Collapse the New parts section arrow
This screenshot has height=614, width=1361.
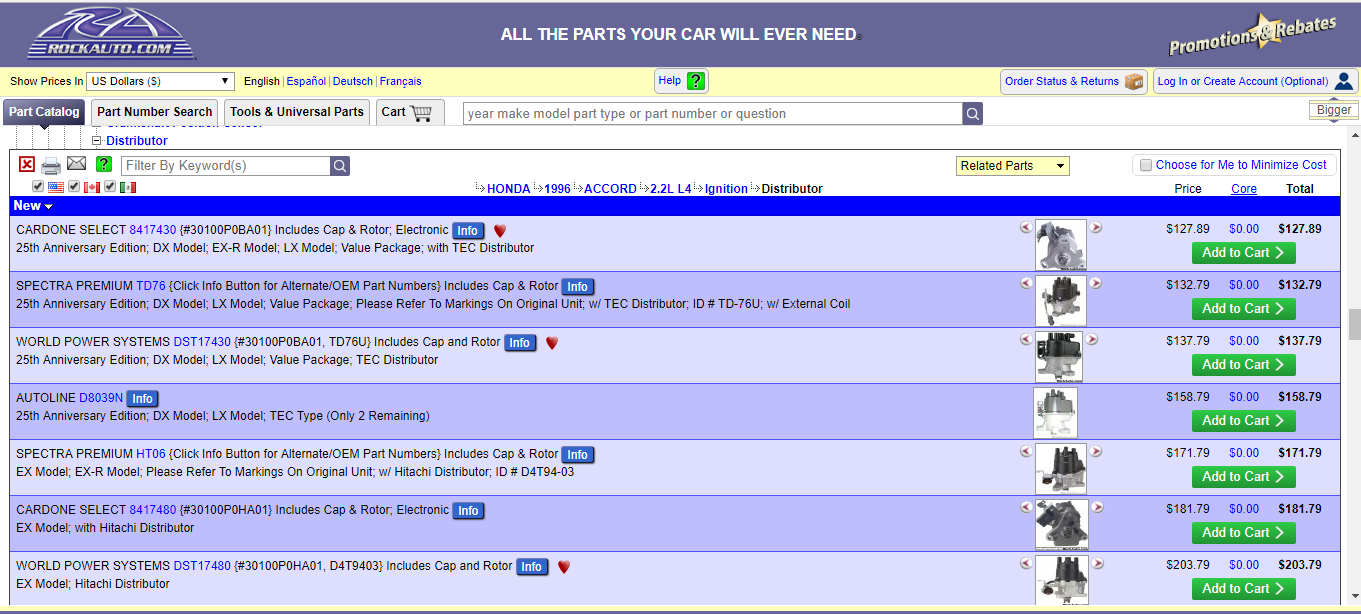47,206
